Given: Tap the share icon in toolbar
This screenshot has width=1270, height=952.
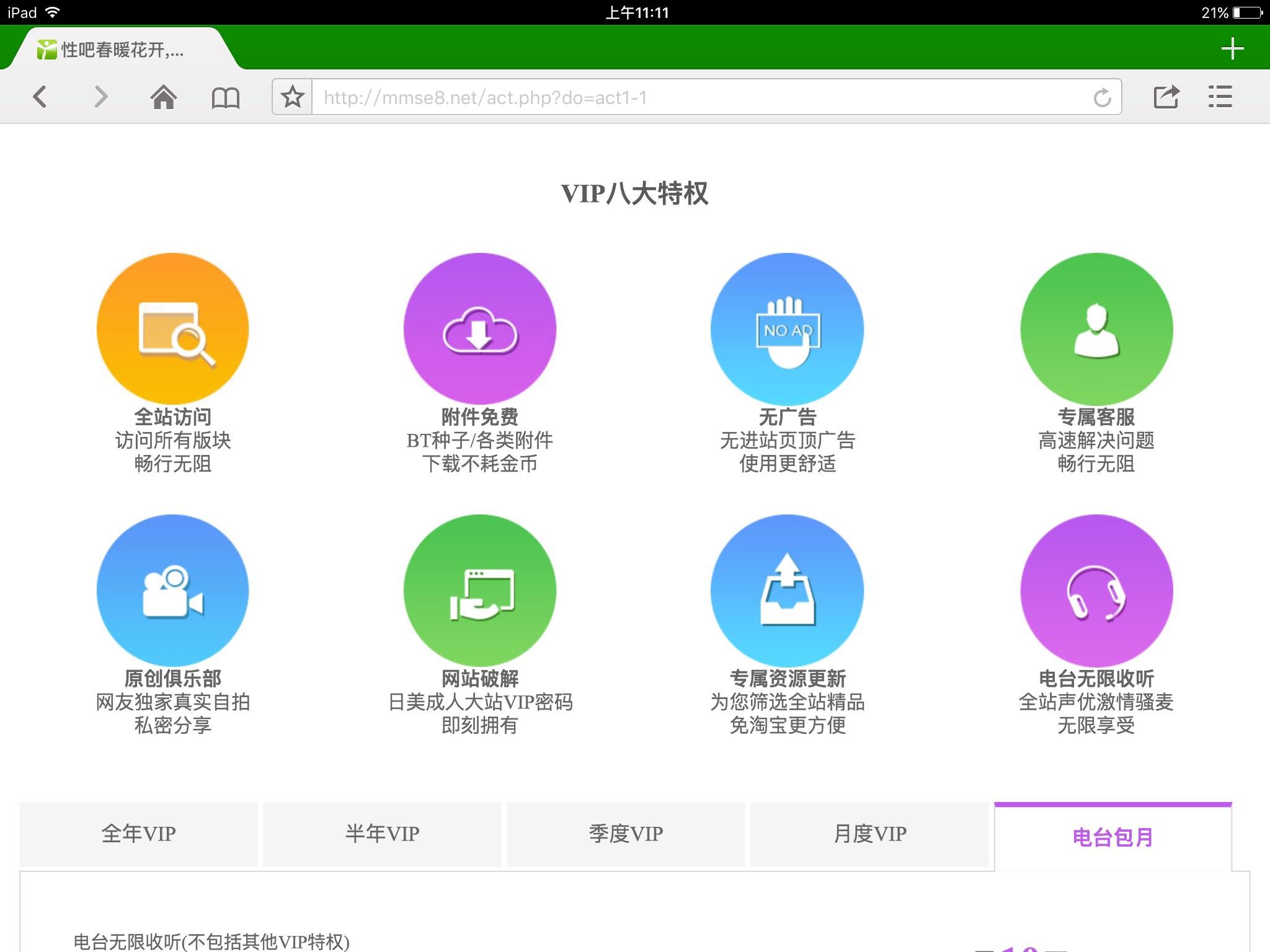Looking at the screenshot, I should click(1166, 97).
